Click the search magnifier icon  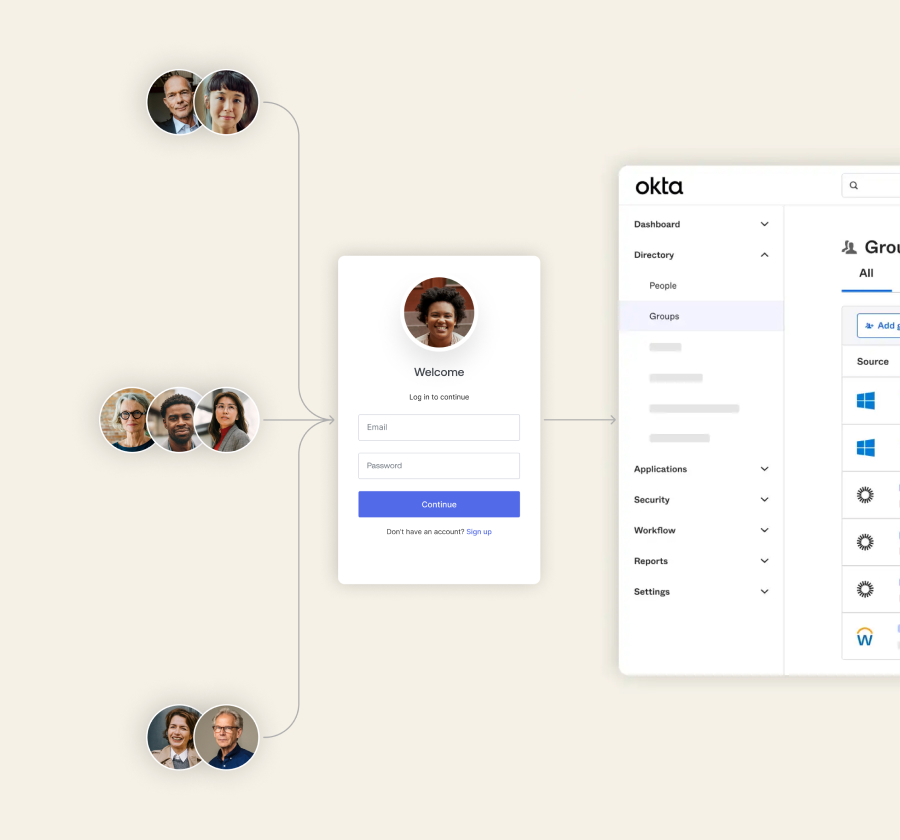[x=854, y=186]
